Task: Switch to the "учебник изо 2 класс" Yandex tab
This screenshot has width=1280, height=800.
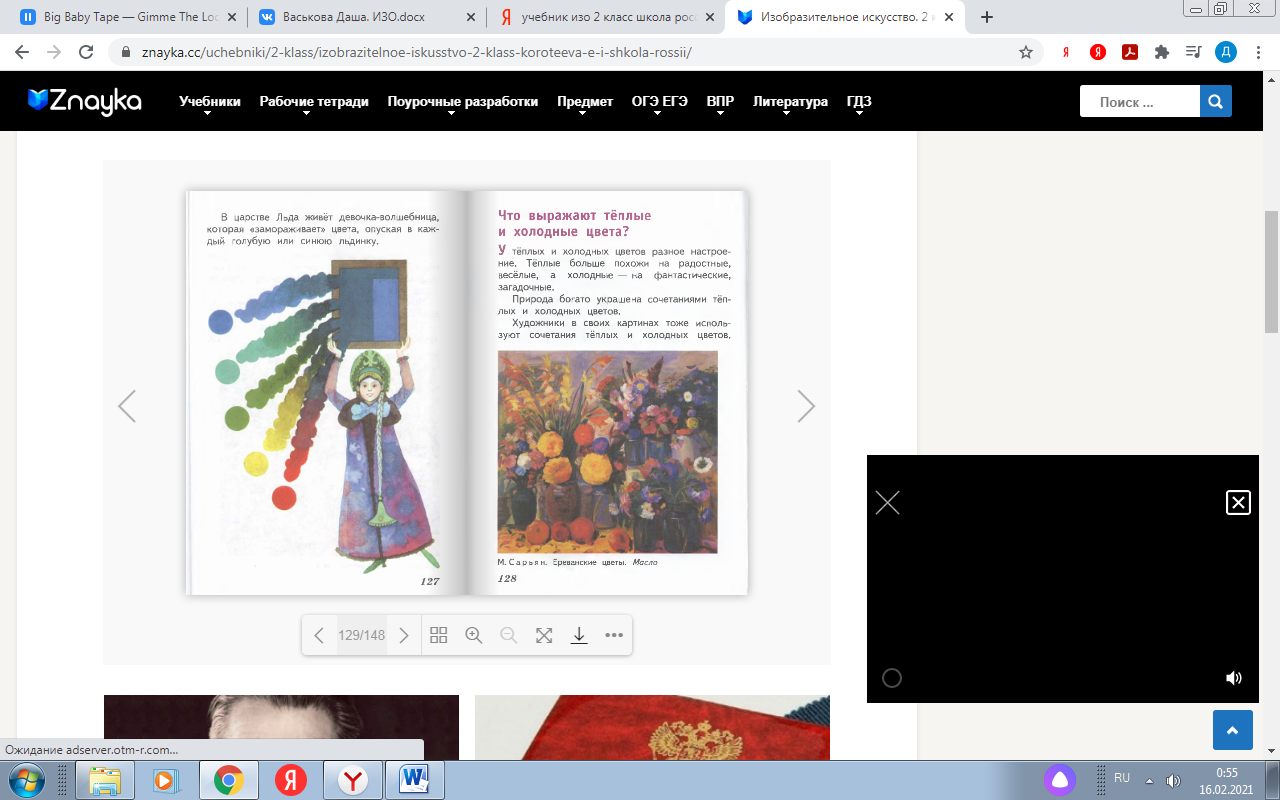Action: coord(605,17)
